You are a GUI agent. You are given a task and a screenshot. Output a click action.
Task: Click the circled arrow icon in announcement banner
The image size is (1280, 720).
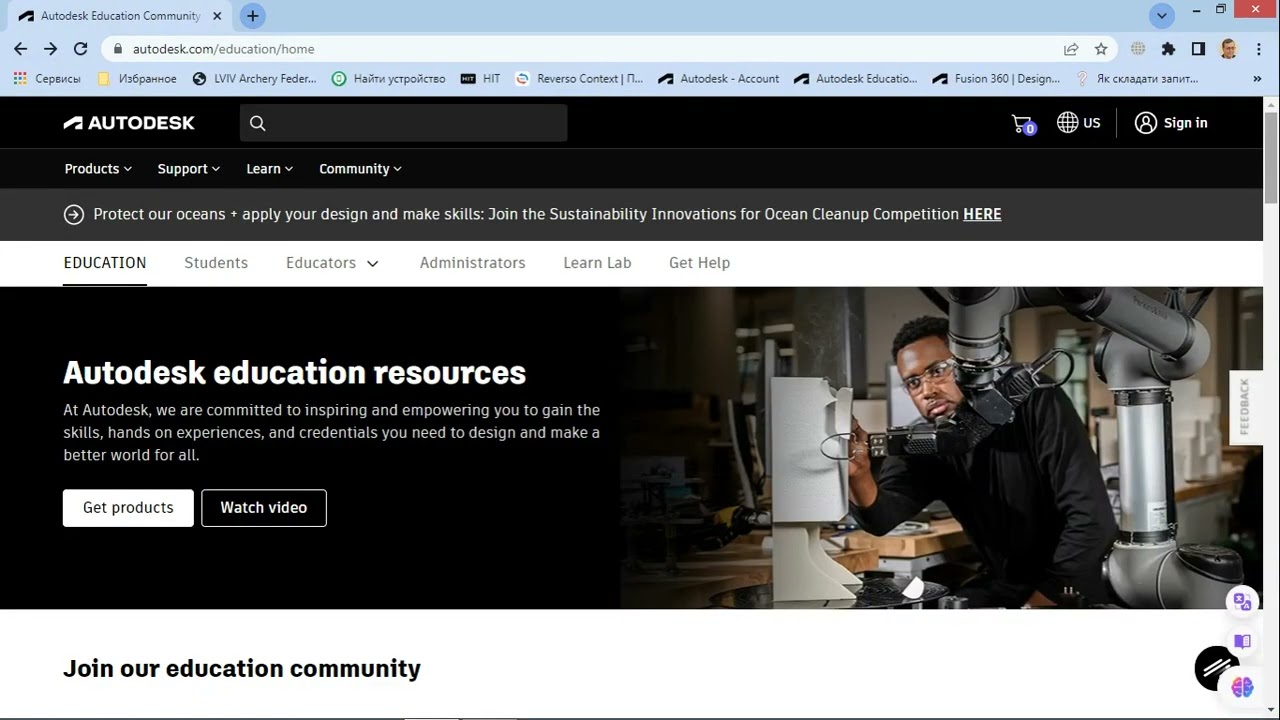(x=73, y=214)
